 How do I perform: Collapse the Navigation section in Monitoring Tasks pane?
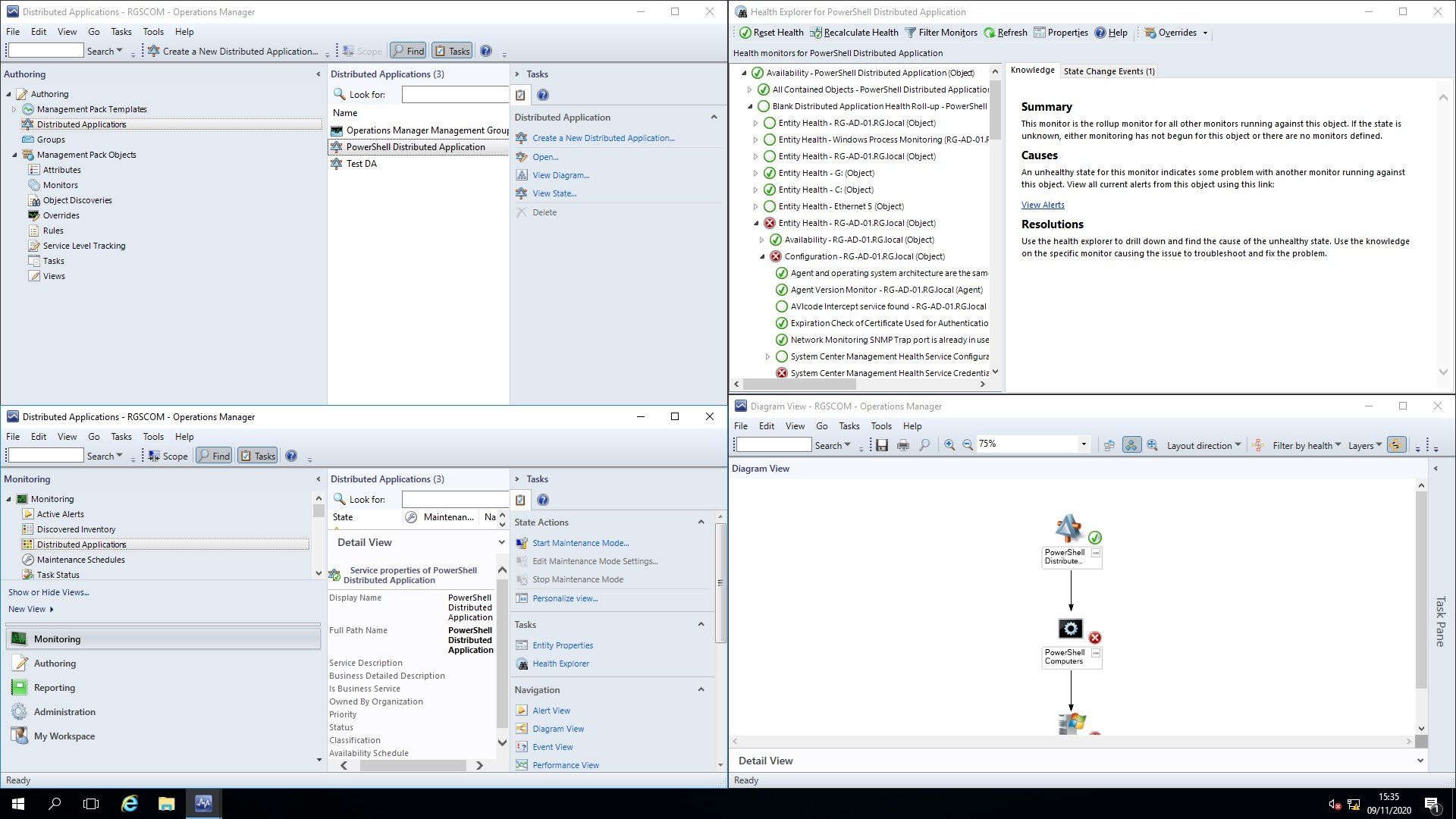click(x=701, y=690)
